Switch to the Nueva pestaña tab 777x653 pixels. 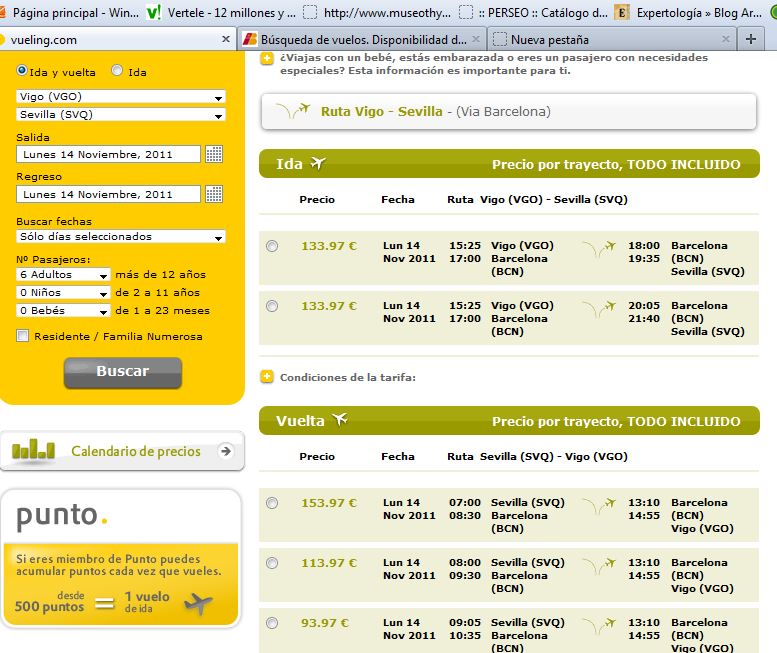612,40
